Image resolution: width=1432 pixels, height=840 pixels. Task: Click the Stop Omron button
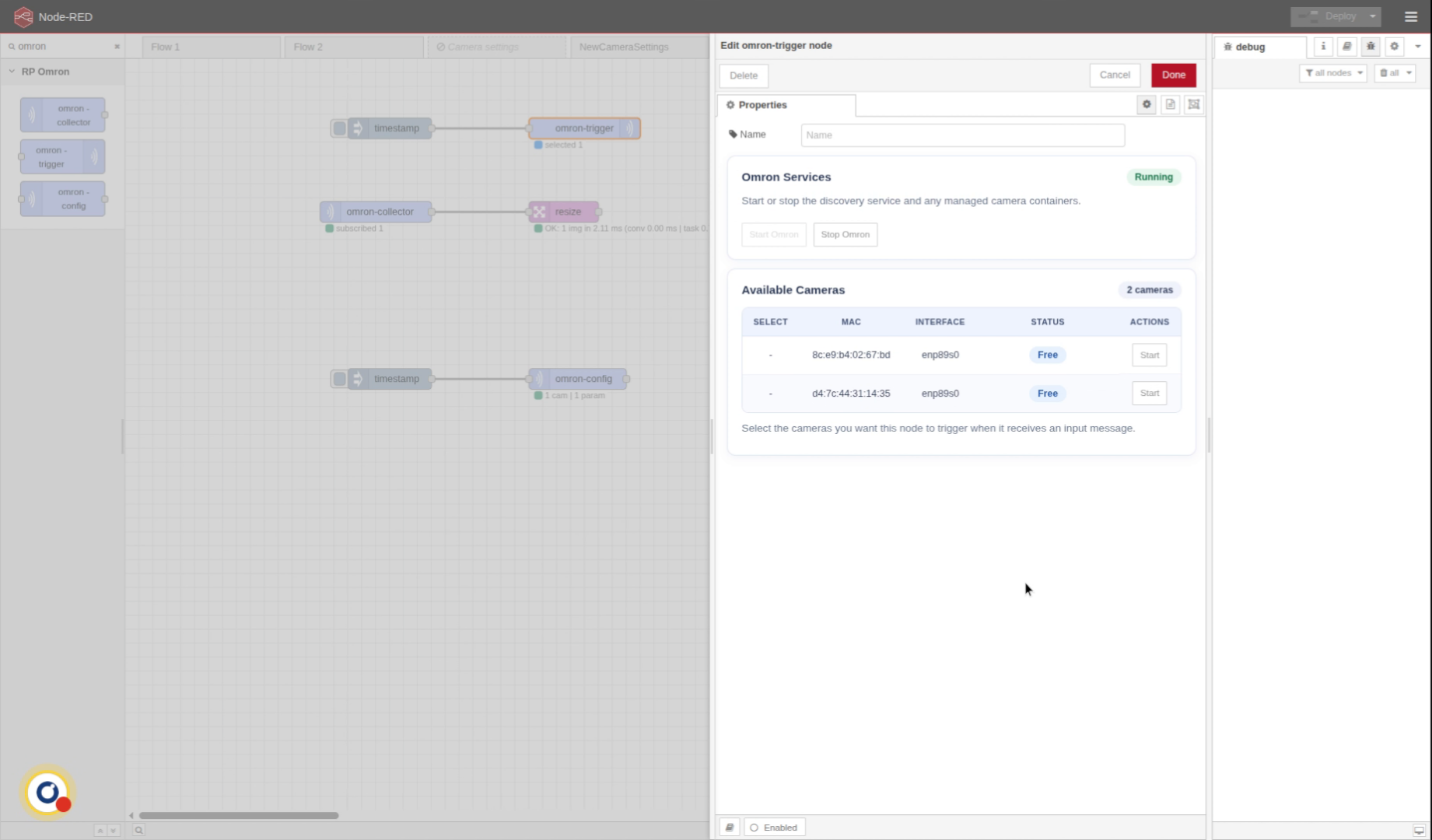[845, 234]
